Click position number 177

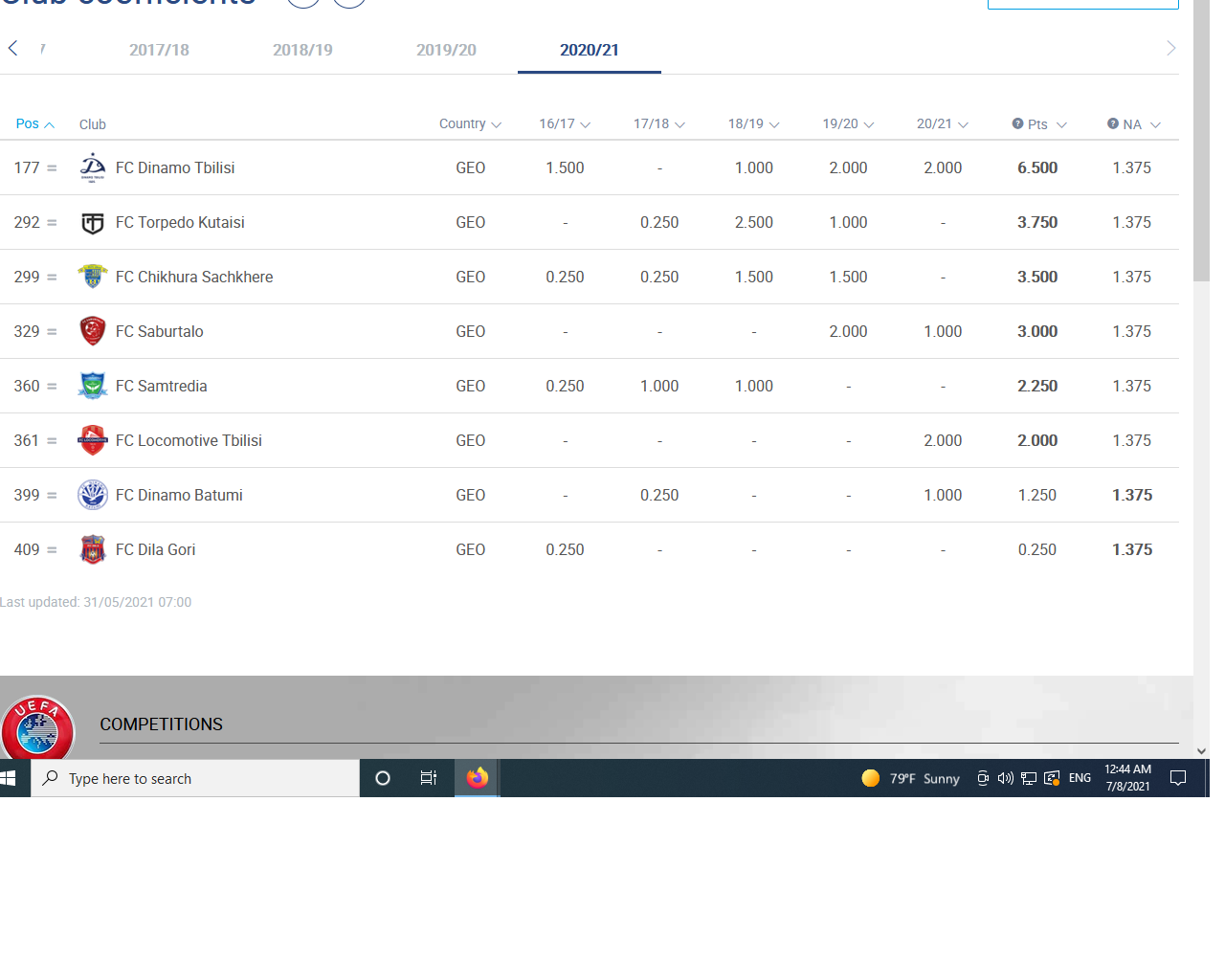pos(27,167)
